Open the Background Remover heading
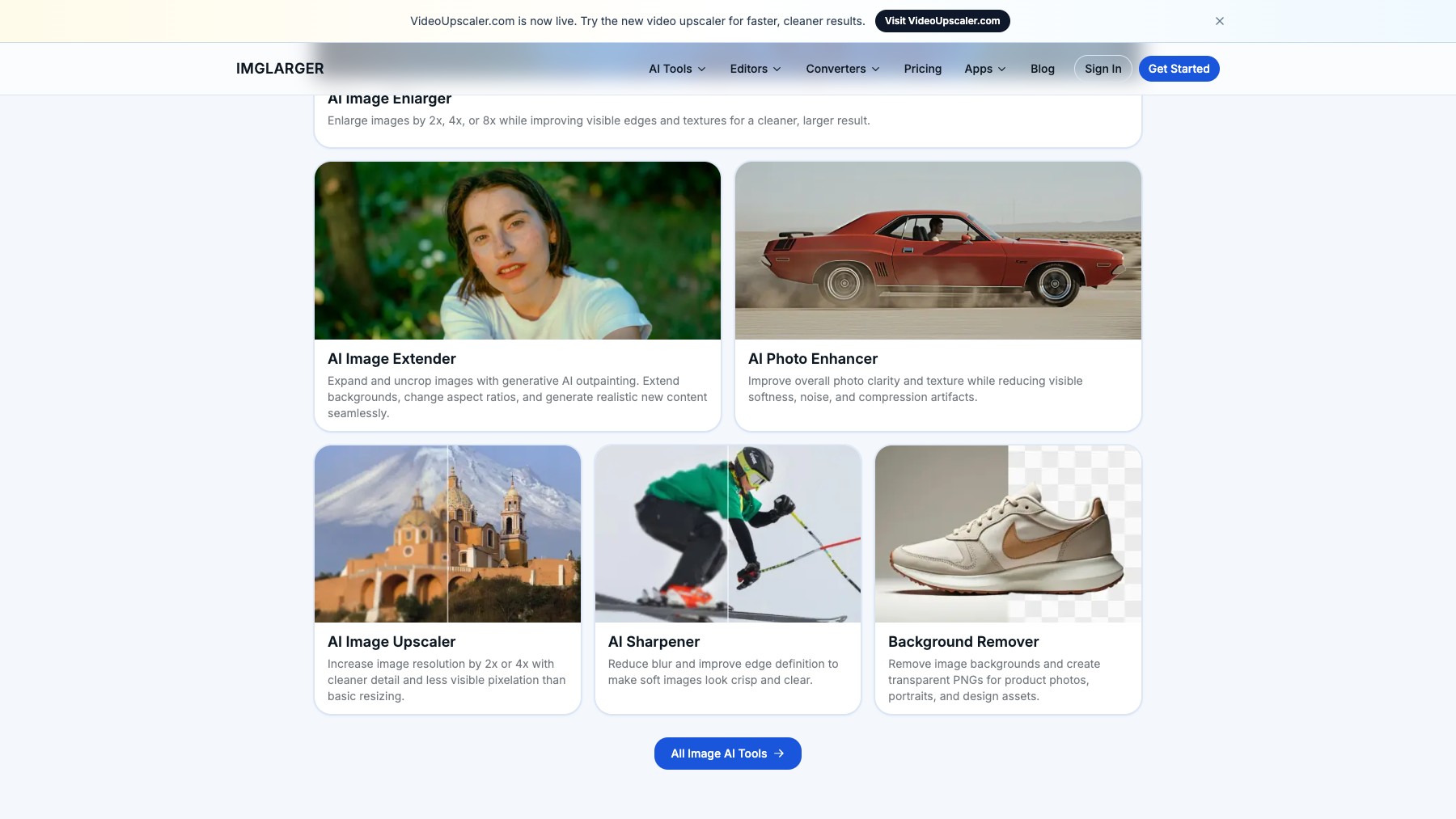The image size is (1456, 819). coord(963,642)
